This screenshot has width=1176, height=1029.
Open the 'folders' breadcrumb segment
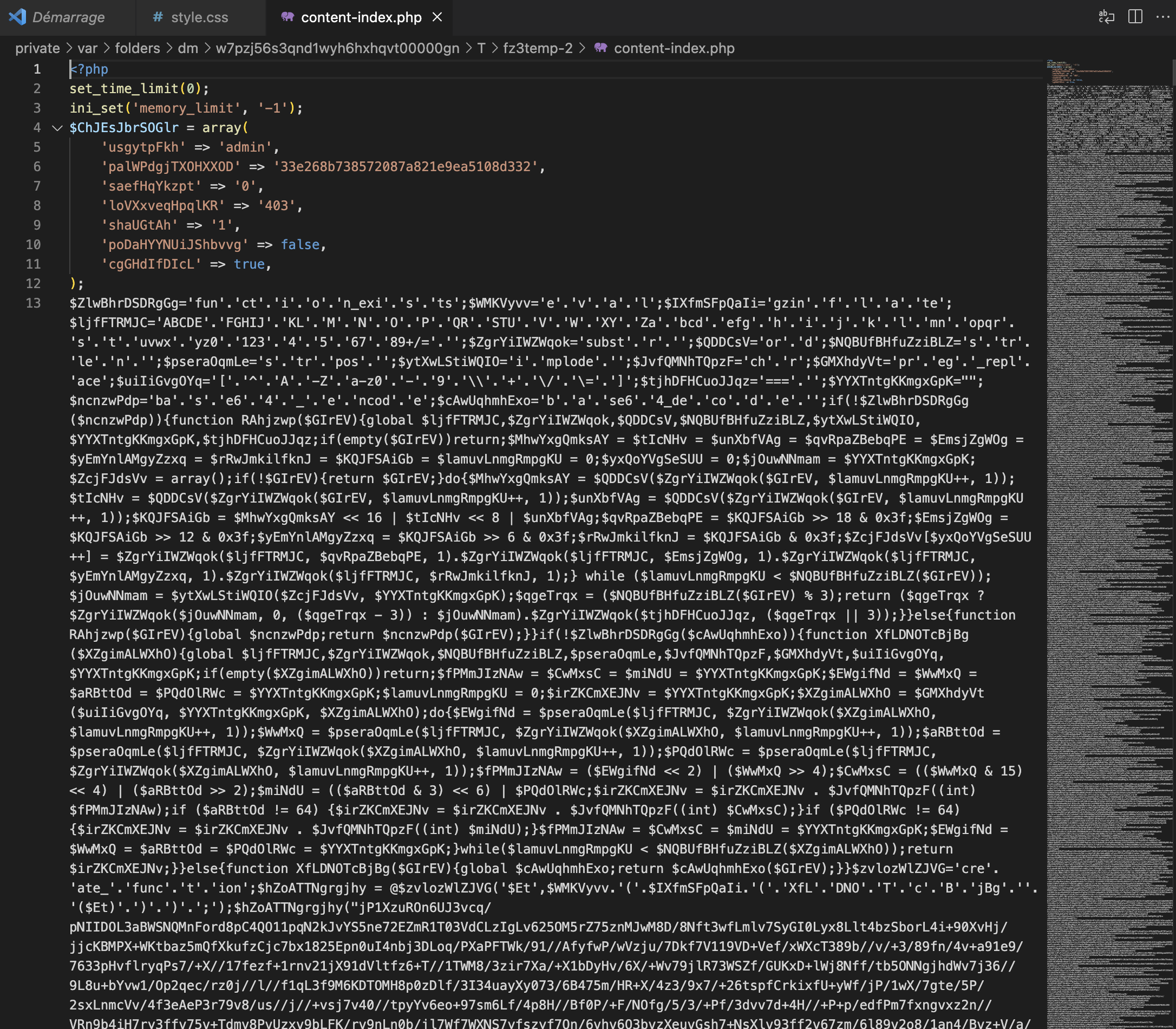pyautogui.click(x=137, y=48)
